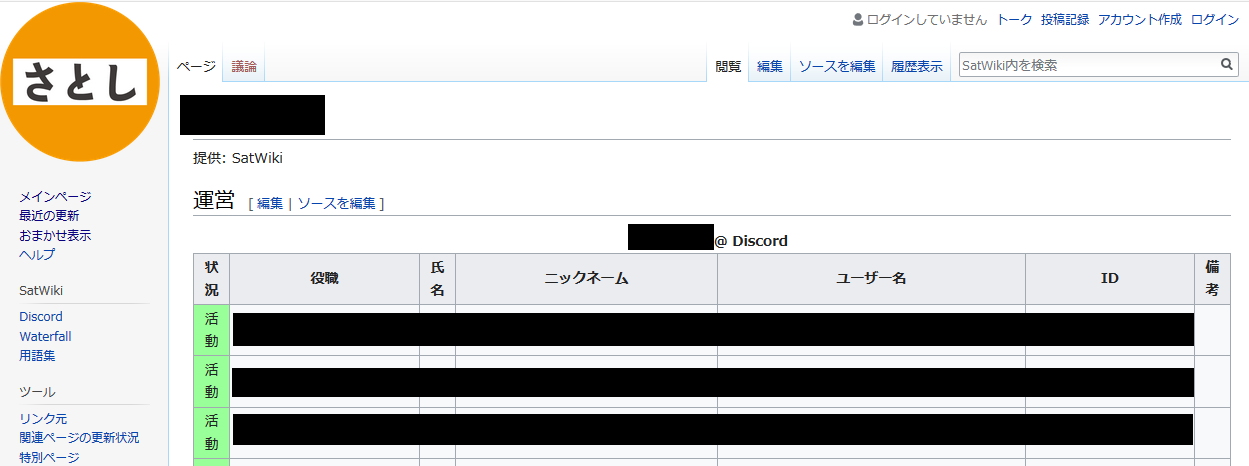This screenshot has width=1249, height=466.
Task: Click the orange さとし wiki logo
Action: (x=80, y=82)
